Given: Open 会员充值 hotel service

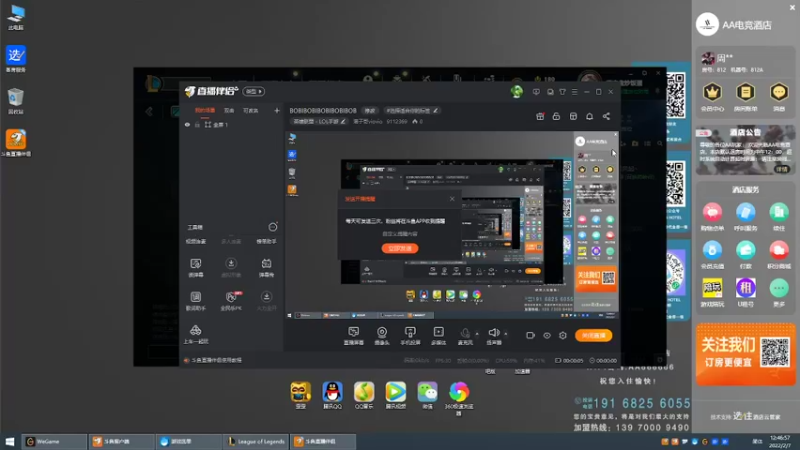Looking at the screenshot, I should pos(712,254).
